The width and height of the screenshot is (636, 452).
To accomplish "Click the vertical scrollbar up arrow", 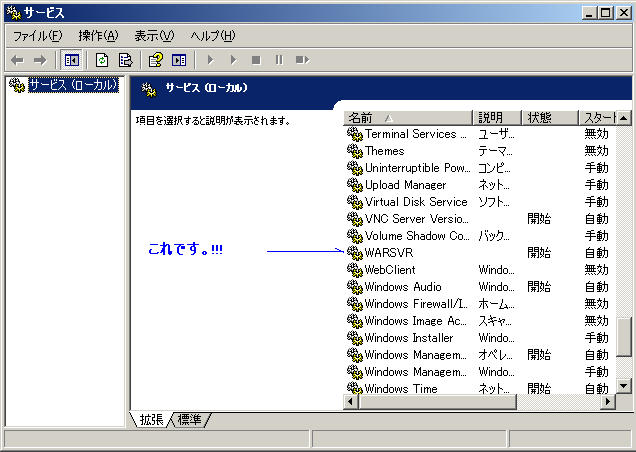I will coord(623,118).
